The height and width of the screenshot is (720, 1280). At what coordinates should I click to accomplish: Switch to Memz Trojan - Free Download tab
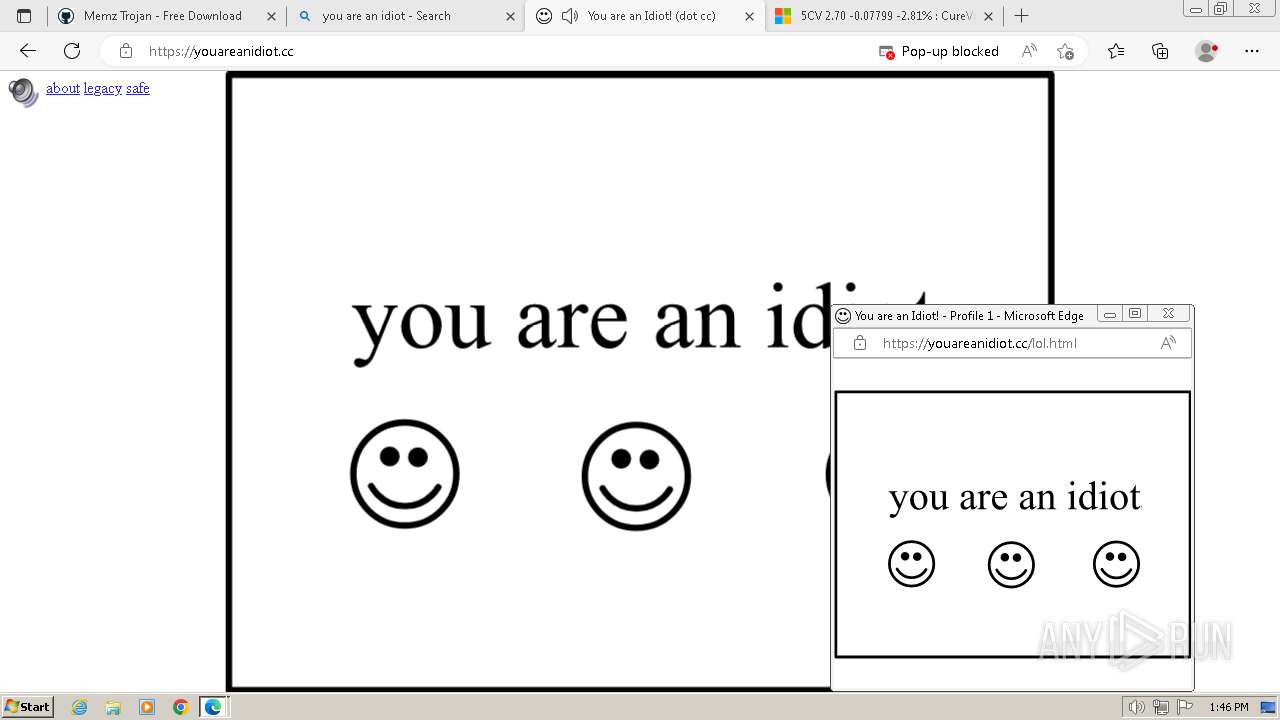pyautogui.click(x=166, y=16)
